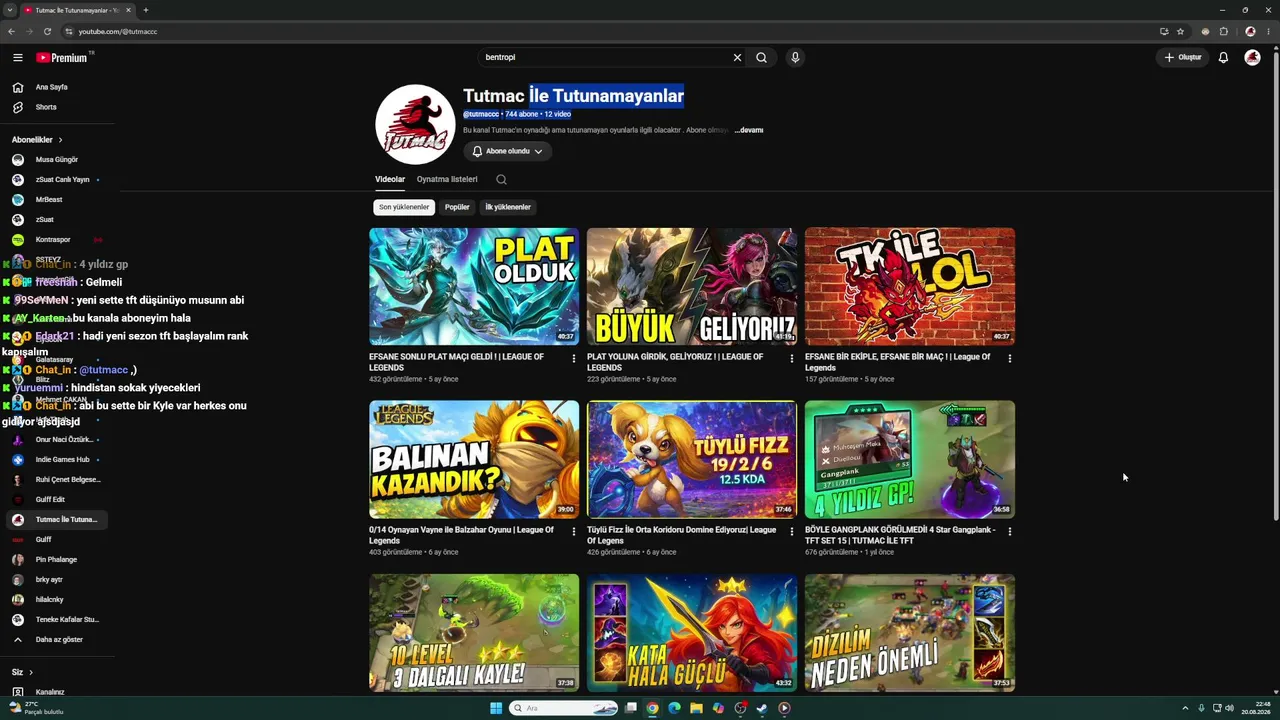Open options for the EFSANE SONLU PLAT video

point(574,358)
